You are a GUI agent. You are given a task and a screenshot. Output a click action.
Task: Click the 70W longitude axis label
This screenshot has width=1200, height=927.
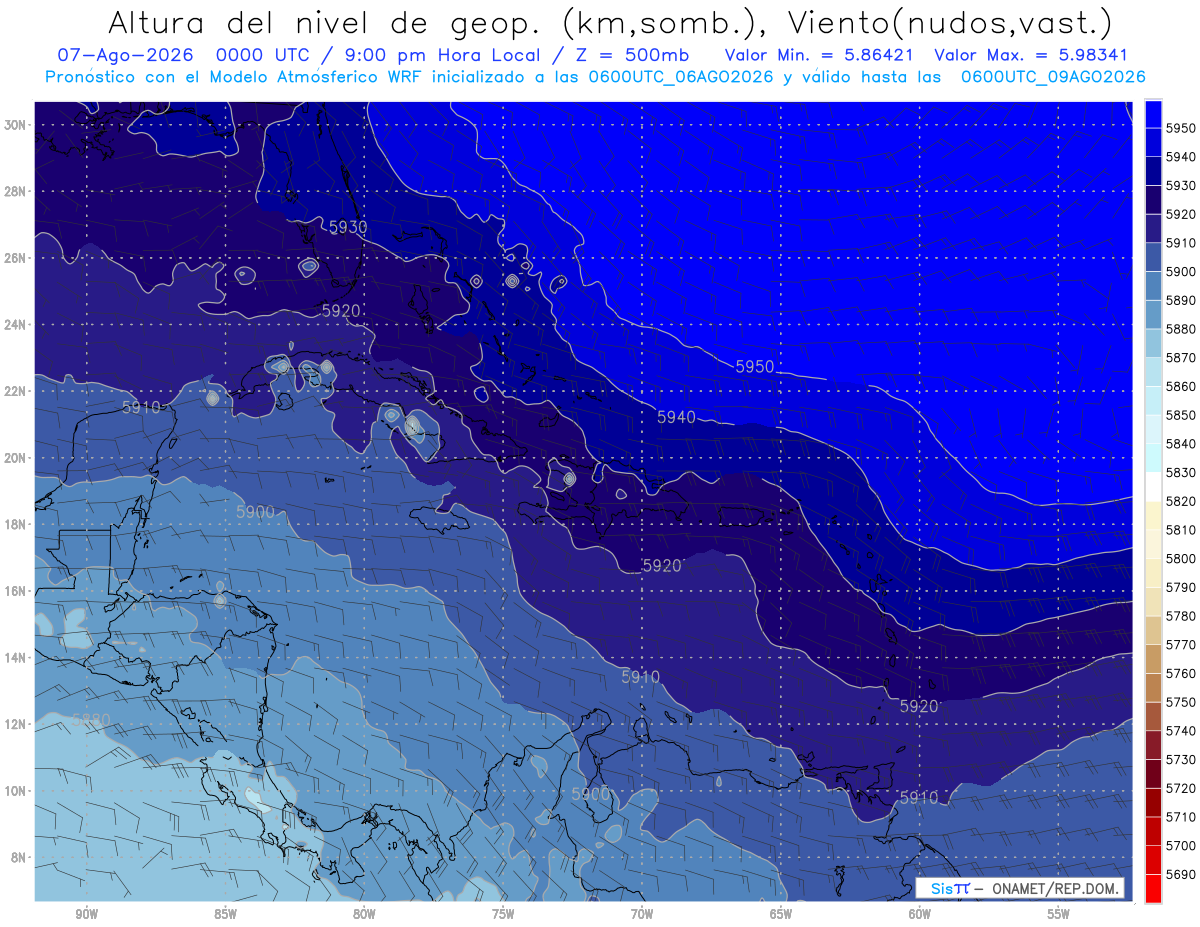point(642,914)
